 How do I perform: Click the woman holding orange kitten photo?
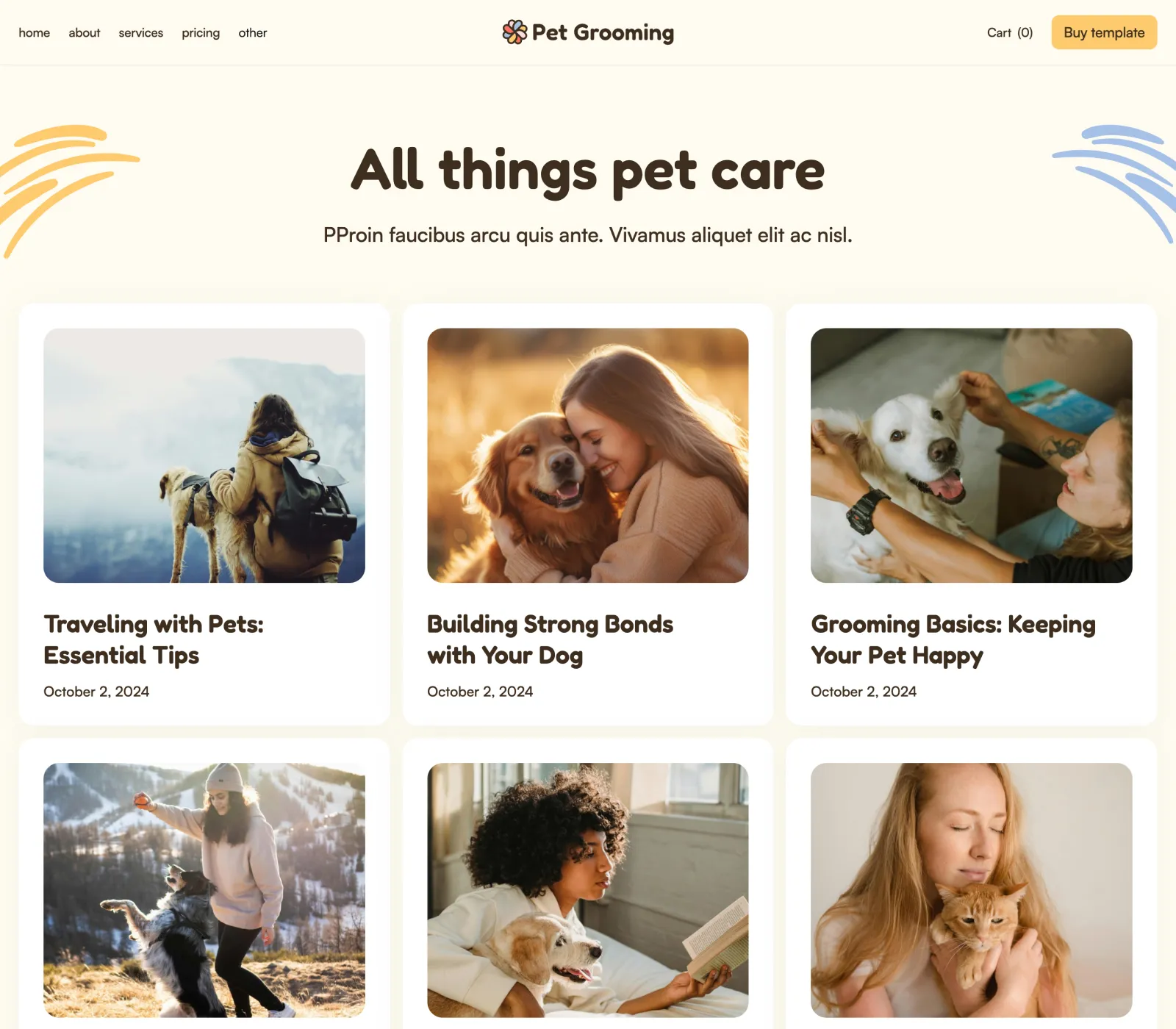[x=972, y=890]
